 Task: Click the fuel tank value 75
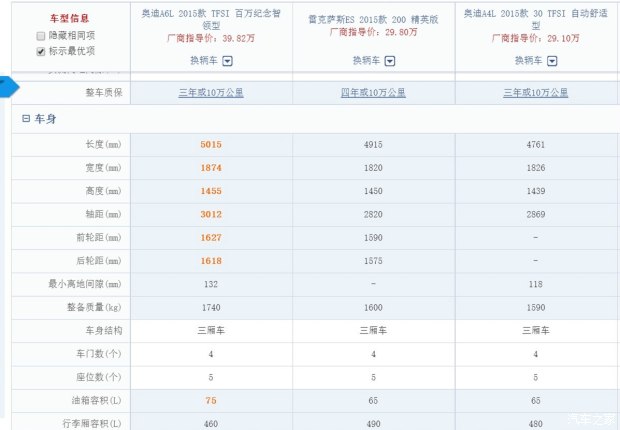pyautogui.click(x=211, y=401)
